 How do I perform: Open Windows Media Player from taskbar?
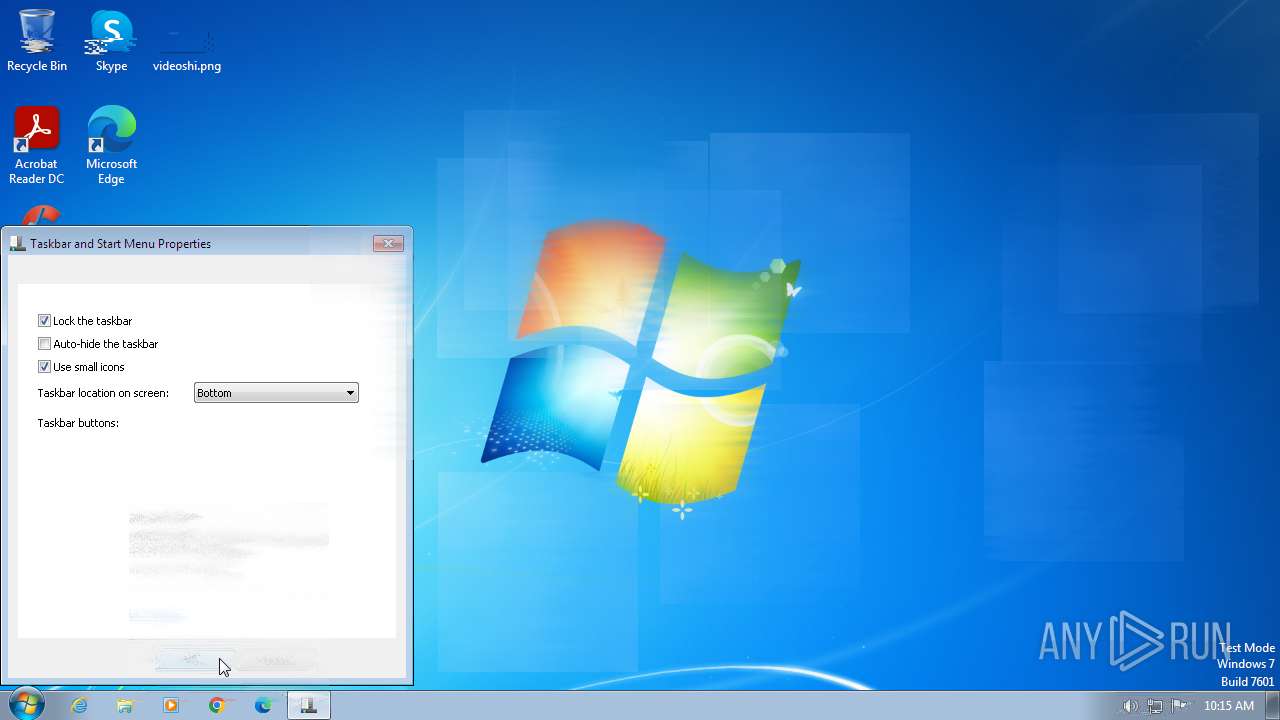pyautogui.click(x=171, y=705)
